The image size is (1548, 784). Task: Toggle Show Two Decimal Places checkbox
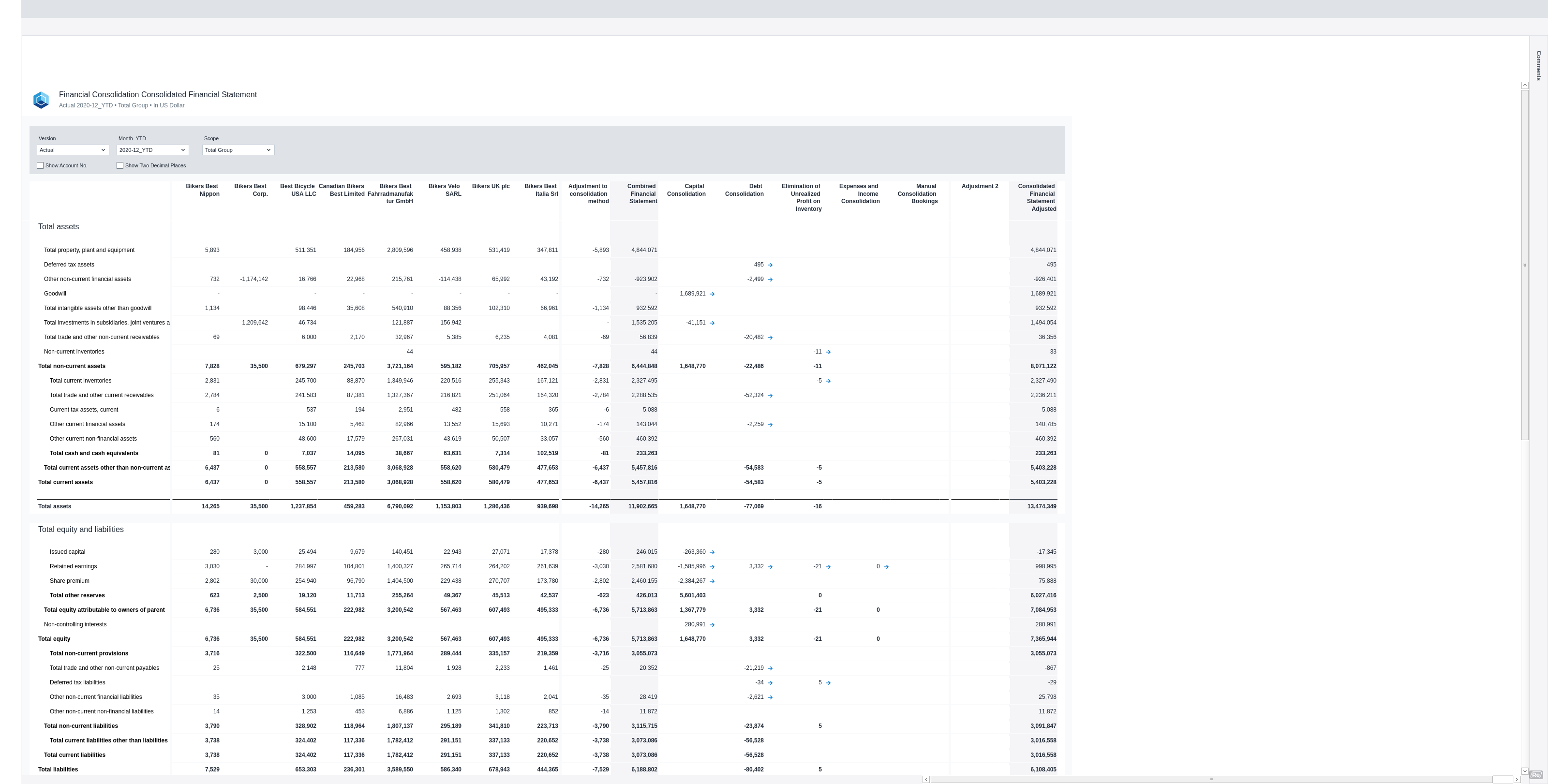120,165
